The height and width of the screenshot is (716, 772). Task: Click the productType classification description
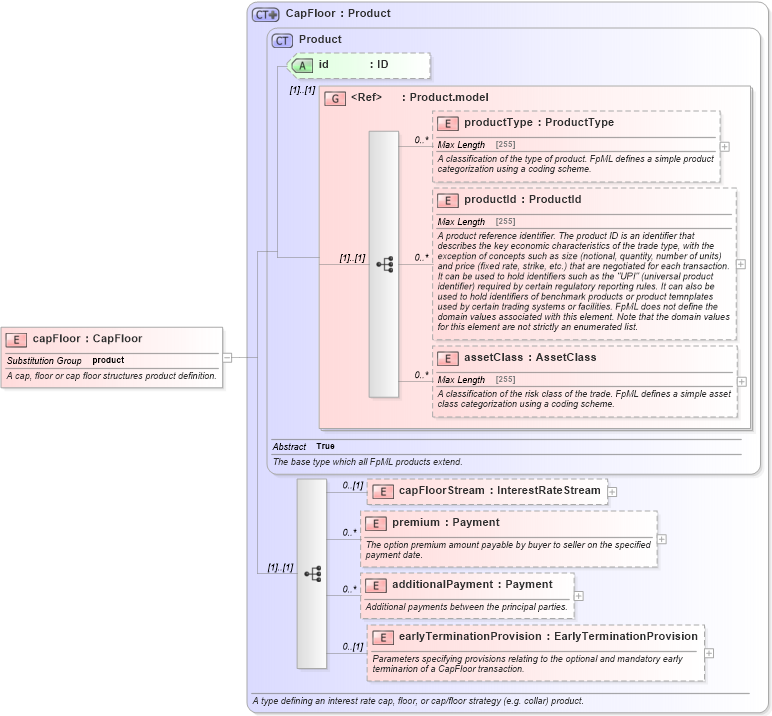576,164
